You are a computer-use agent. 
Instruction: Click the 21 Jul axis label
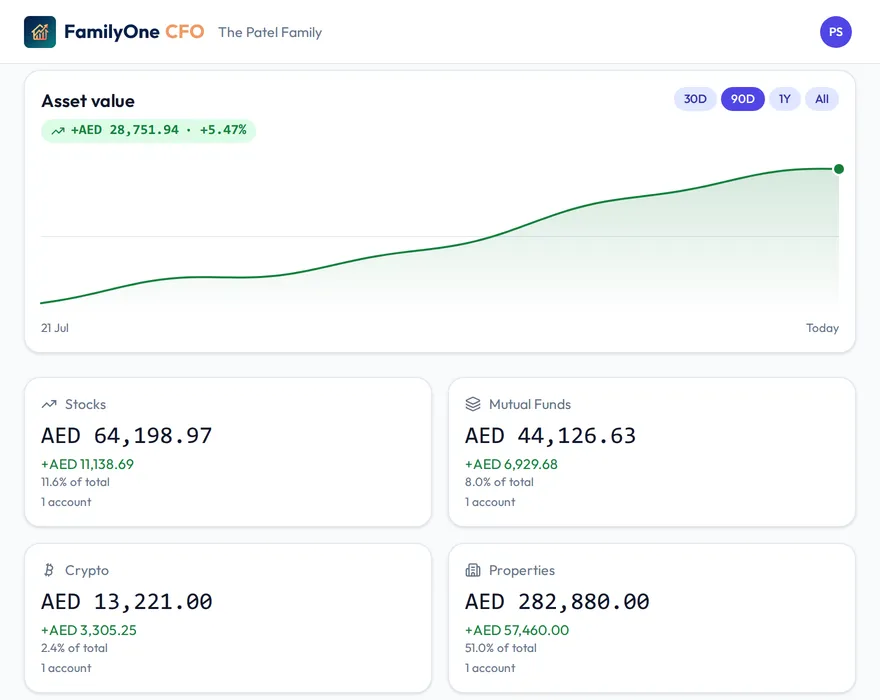tap(55, 328)
